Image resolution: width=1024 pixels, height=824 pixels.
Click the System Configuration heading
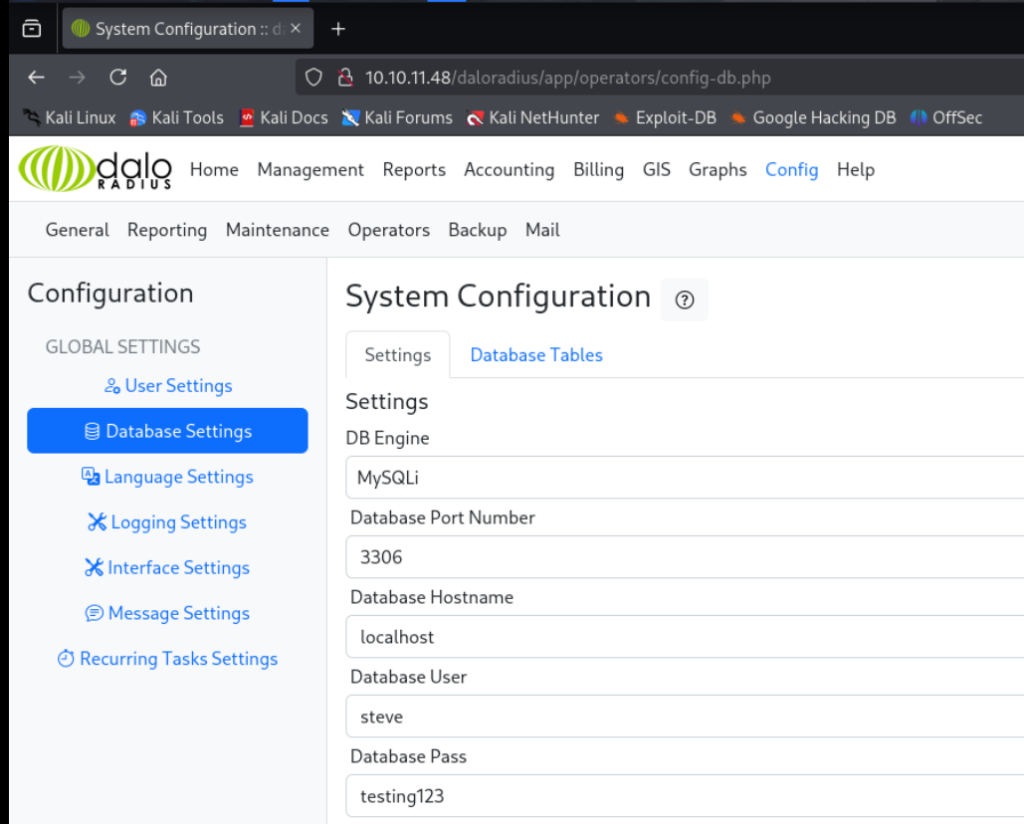(498, 296)
